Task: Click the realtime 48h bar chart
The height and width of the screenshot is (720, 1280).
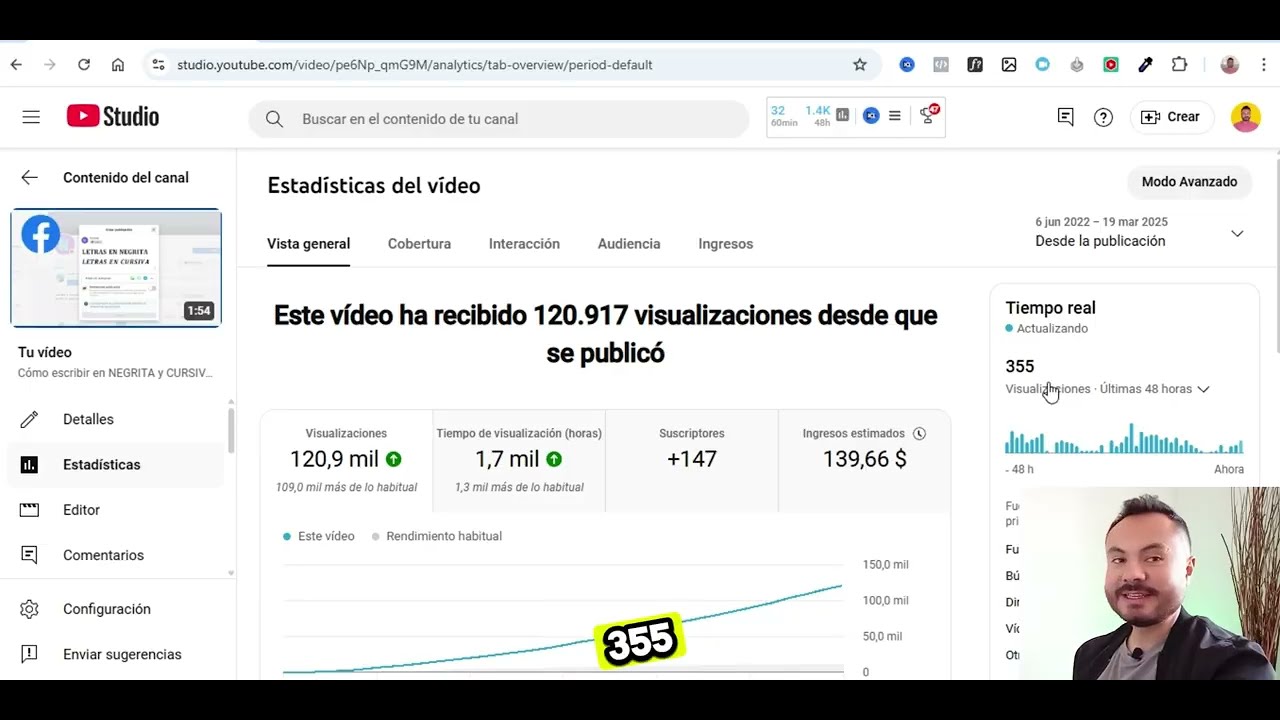Action: click(1125, 439)
